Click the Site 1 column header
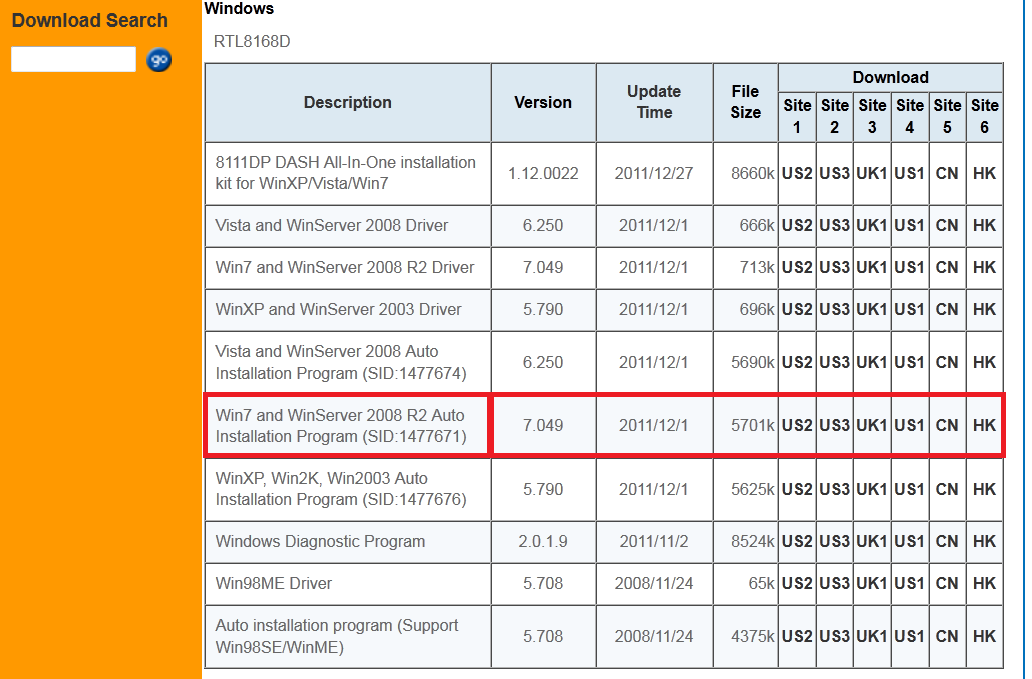Image resolution: width=1032 pixels, height=679 pixels. click(x=797, y=116)
